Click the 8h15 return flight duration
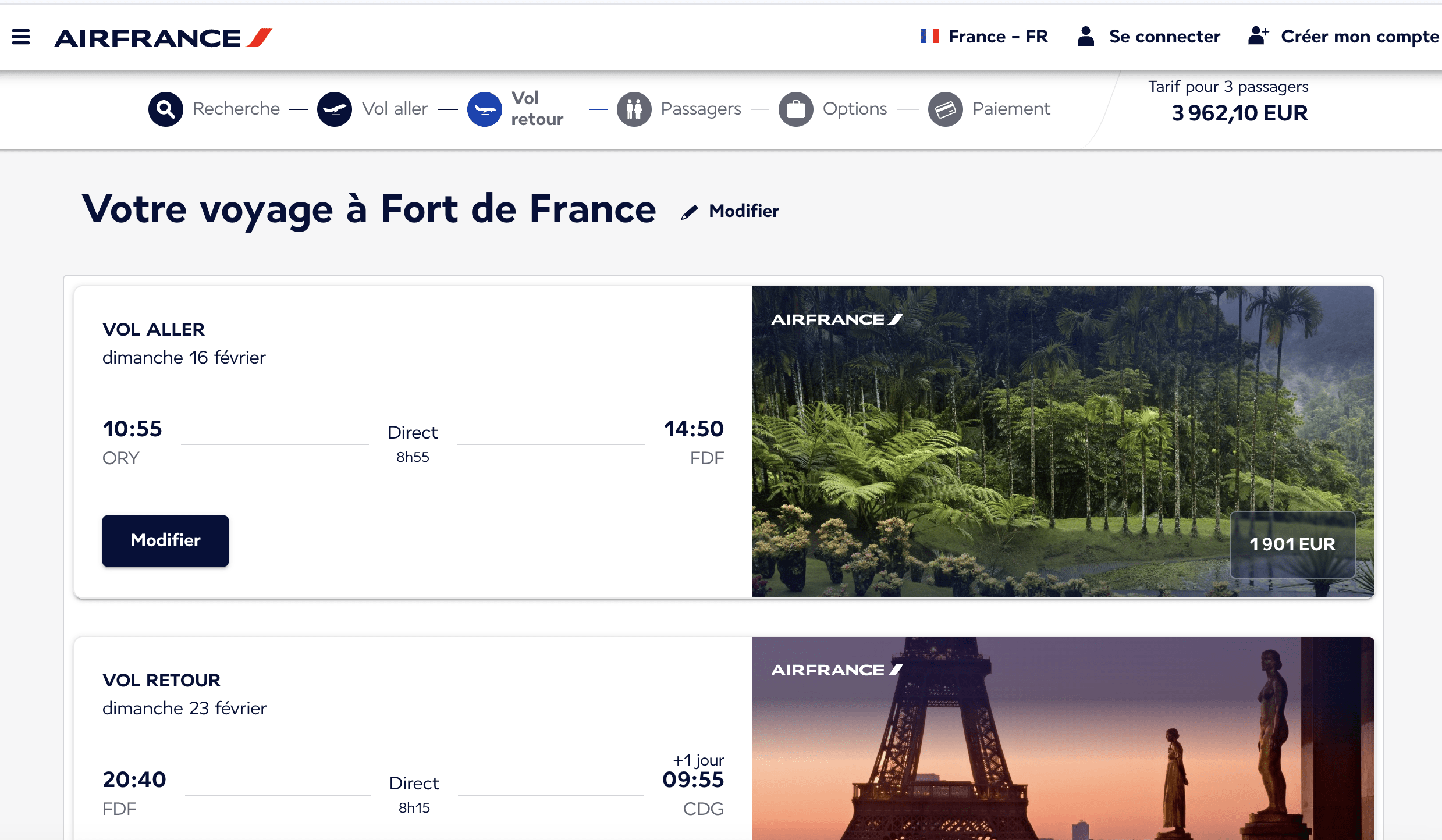The height and width of the screenshot is (840, 1442). click(414, 808)
